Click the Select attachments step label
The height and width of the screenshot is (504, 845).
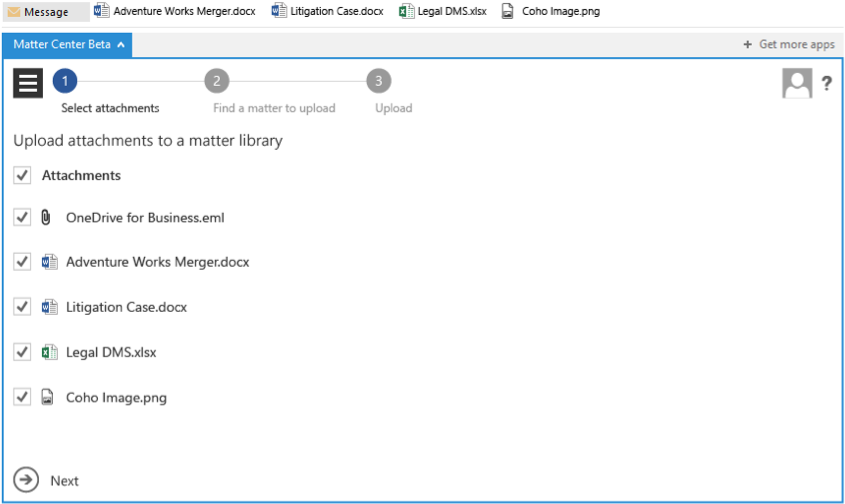click(x=110, y=108)
